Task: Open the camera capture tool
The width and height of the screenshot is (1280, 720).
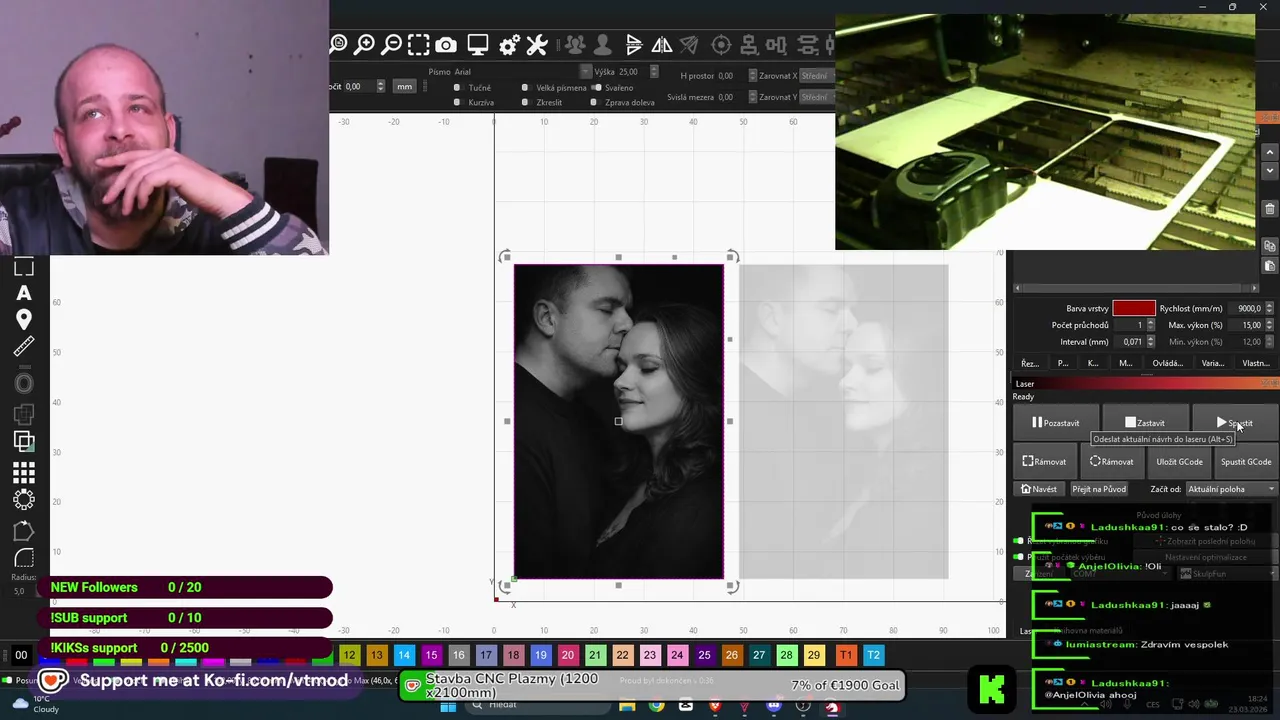Action: pyautogui.click(x=446, y=44)
